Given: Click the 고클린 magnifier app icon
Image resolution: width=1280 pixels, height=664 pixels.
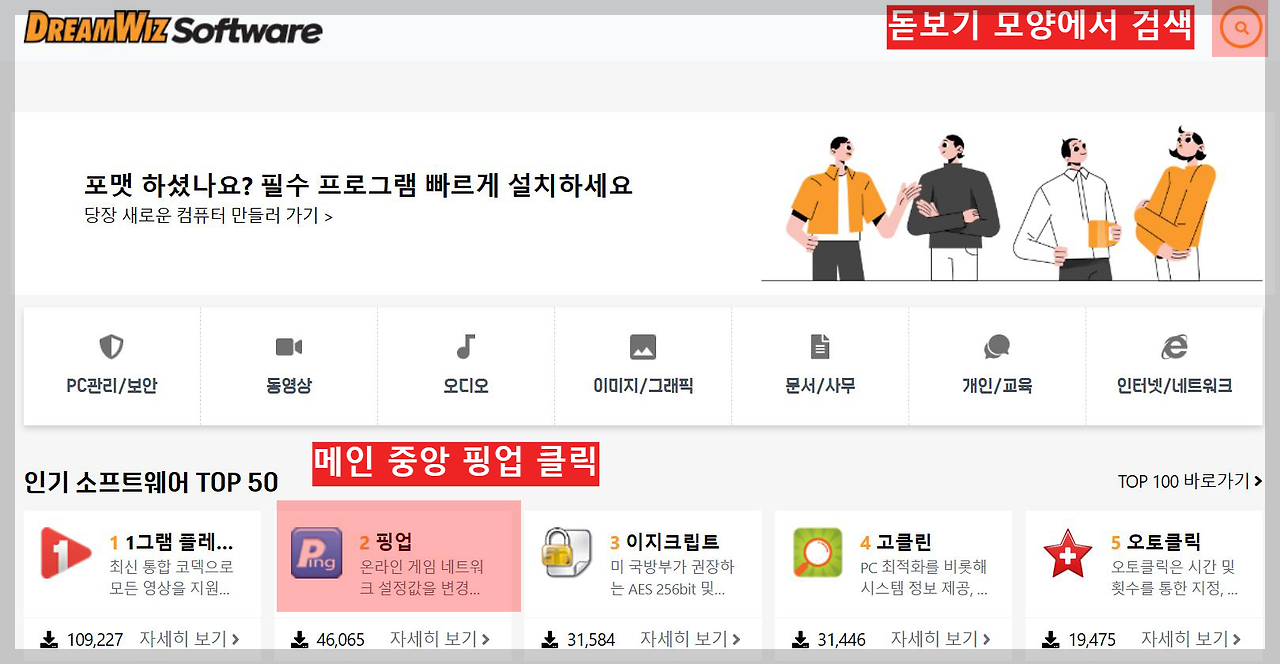Looking at the screenshot, I should point(818,553).
